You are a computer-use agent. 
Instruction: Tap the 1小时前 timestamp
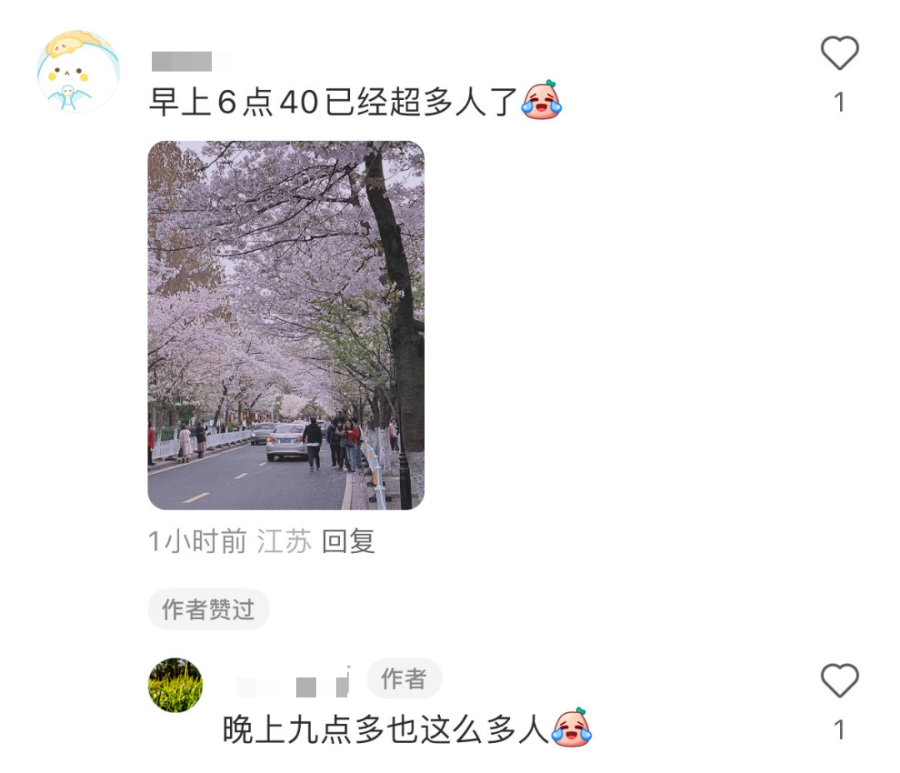click(197, 541)
